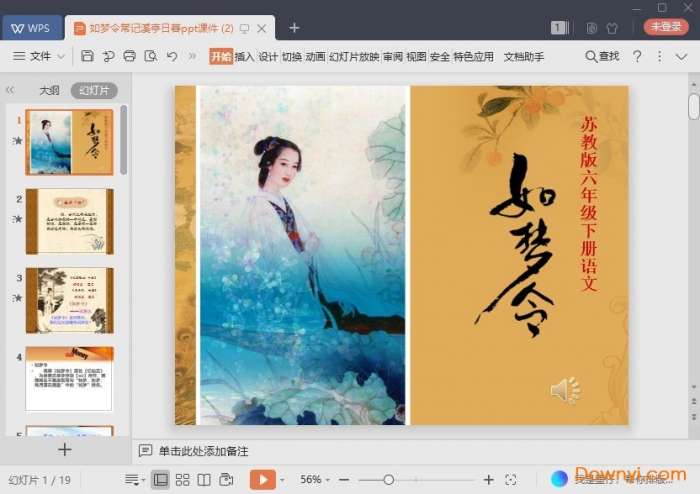700x494 pixels.
Task: Select the 视图 ribbon tab
Action: click(417, 57)
